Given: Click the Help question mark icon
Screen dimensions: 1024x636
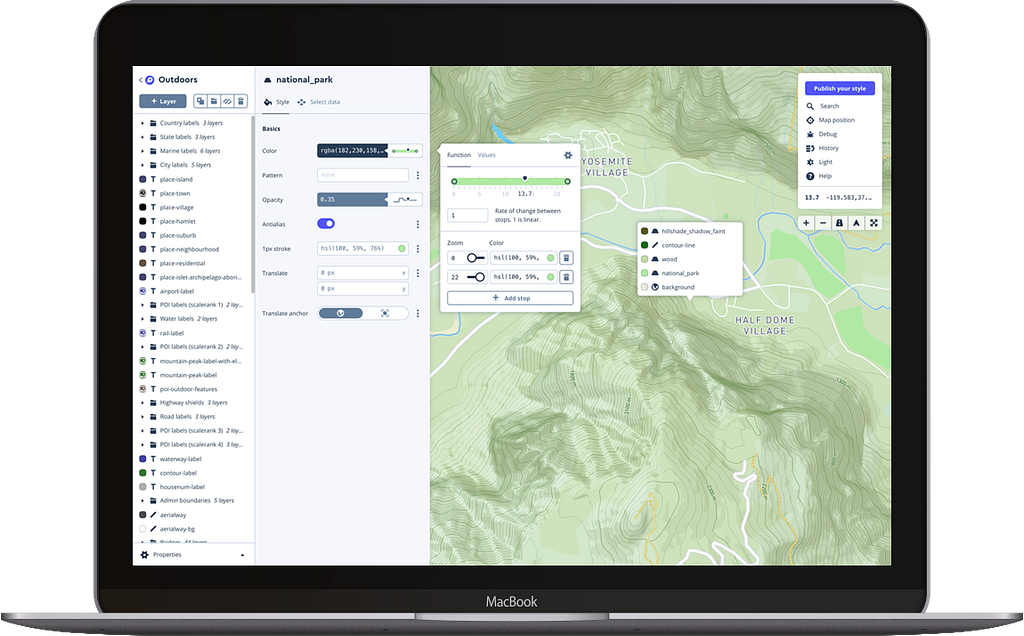Looking at the screenshot, I should [x=810, y=176].
